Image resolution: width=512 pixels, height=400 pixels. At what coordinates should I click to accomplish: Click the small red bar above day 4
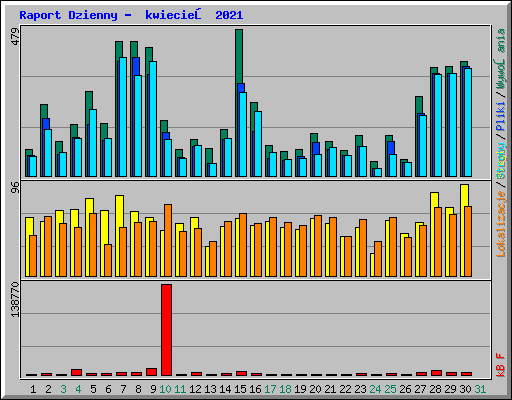76,372
